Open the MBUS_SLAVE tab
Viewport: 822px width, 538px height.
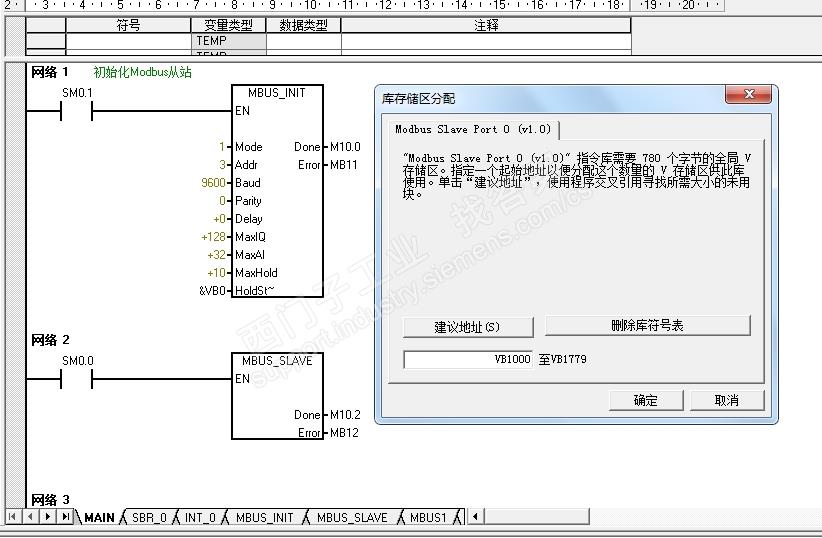(352, 518)
